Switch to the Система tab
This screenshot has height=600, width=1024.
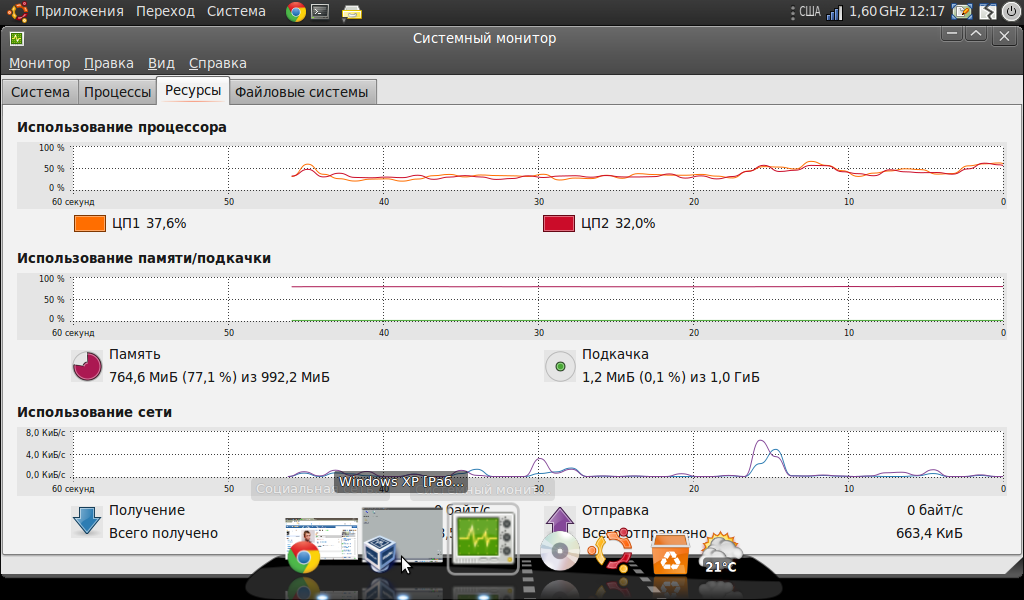40,92
